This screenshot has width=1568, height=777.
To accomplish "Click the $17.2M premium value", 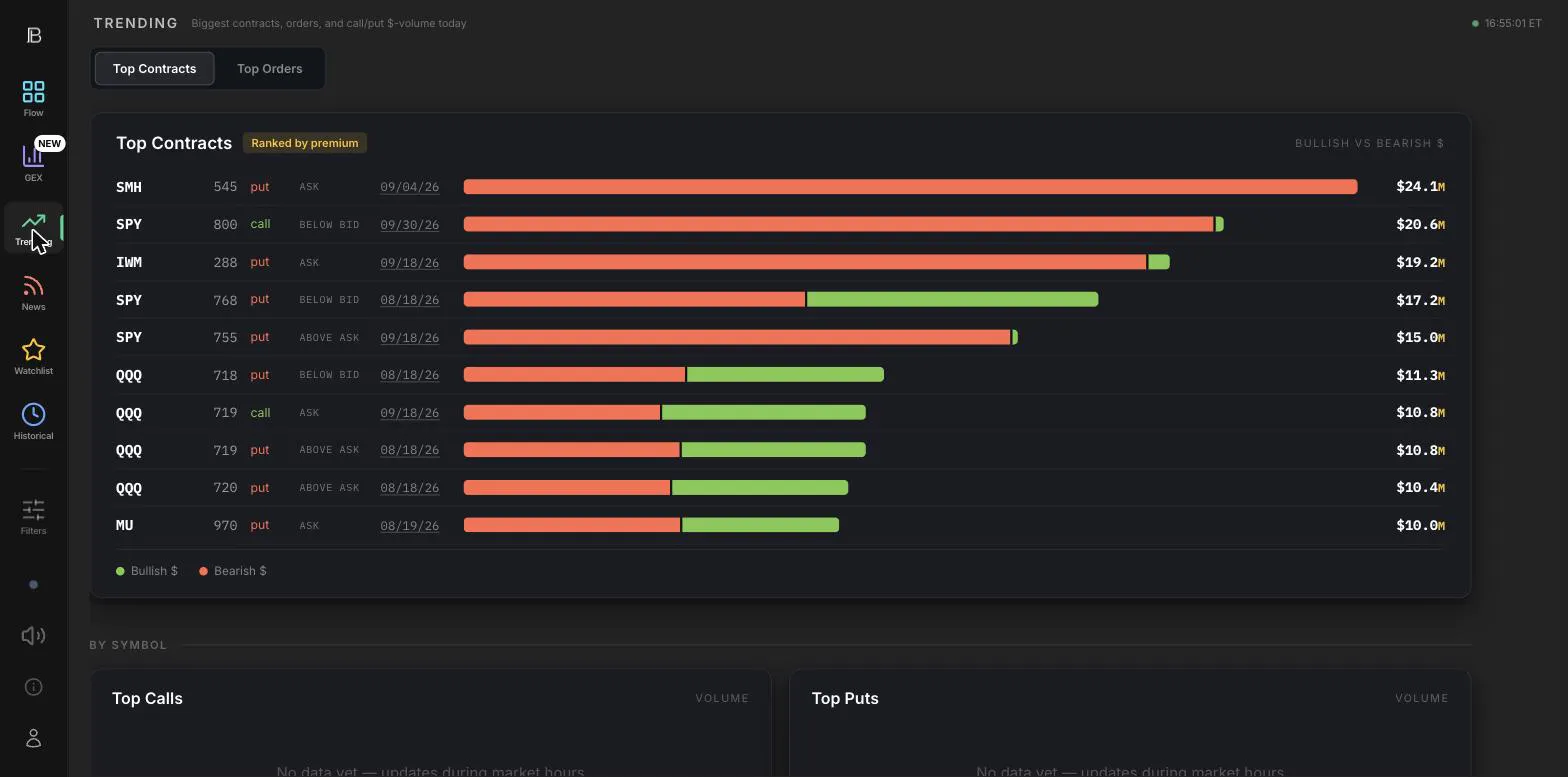I will click(1420, 300).
